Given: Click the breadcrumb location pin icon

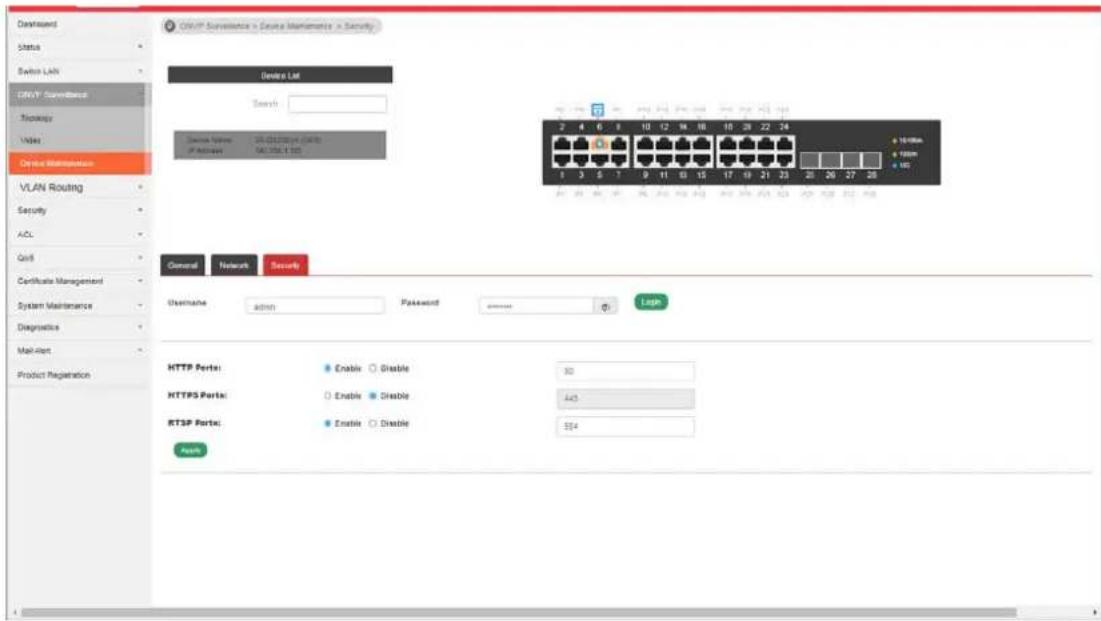Looking at the screenshot, I should [170, 26].
